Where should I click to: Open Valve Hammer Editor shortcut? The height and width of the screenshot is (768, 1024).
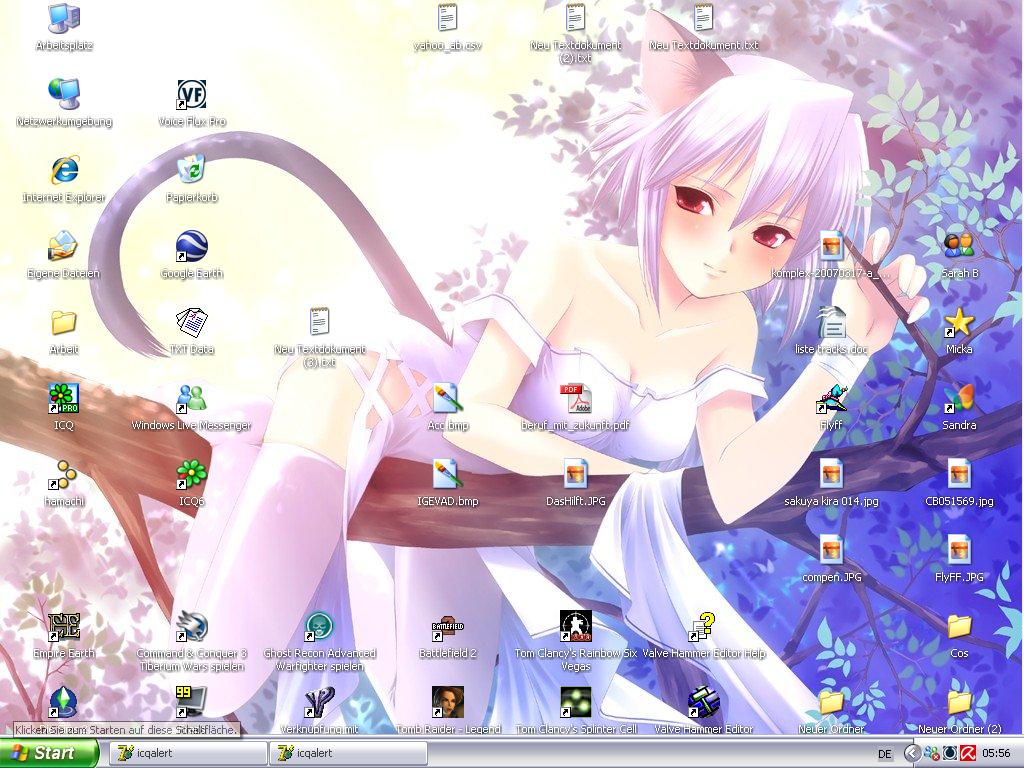[703, 703]
